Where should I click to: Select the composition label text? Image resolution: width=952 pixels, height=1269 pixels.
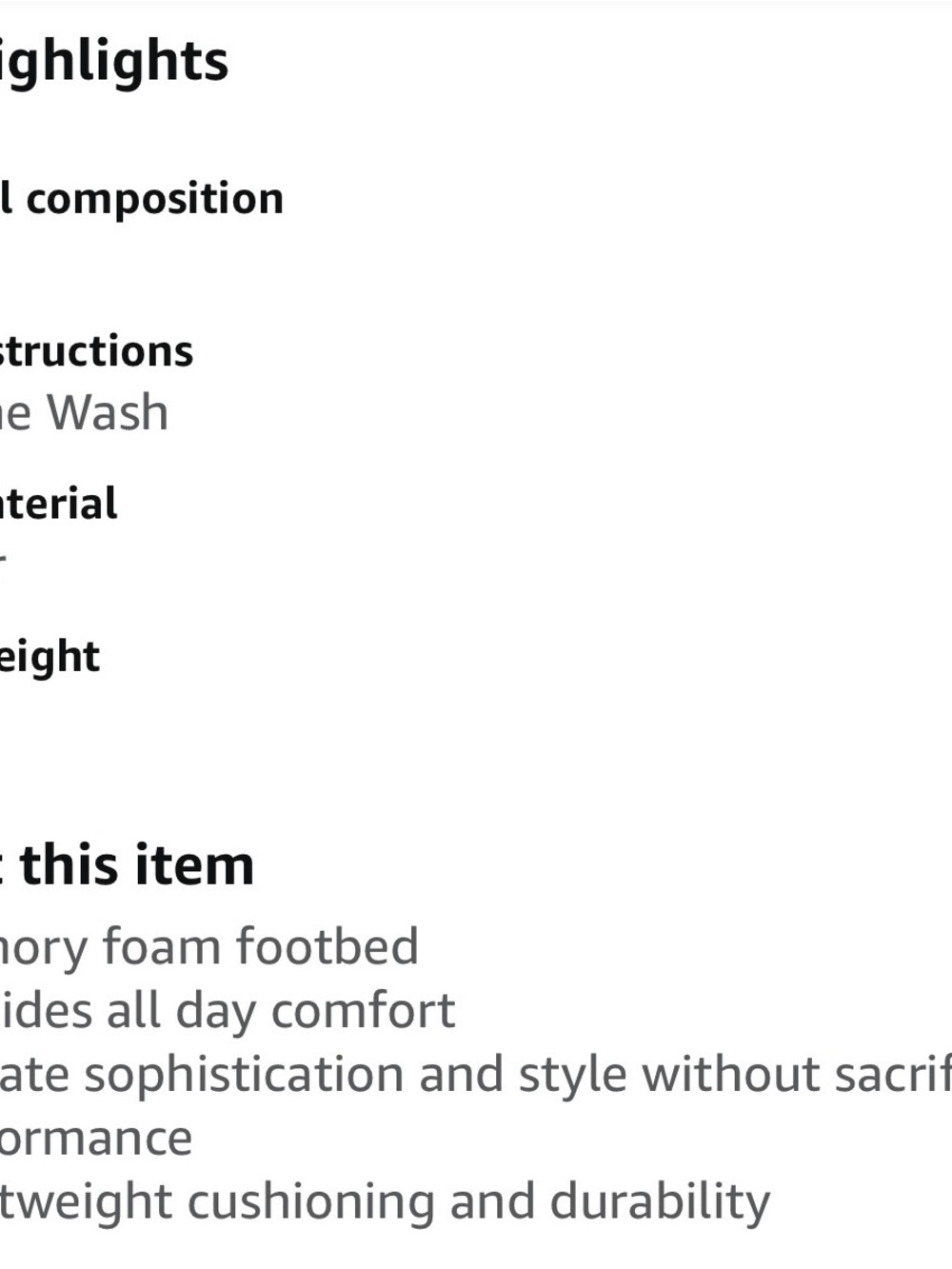(x=154, y=200)
